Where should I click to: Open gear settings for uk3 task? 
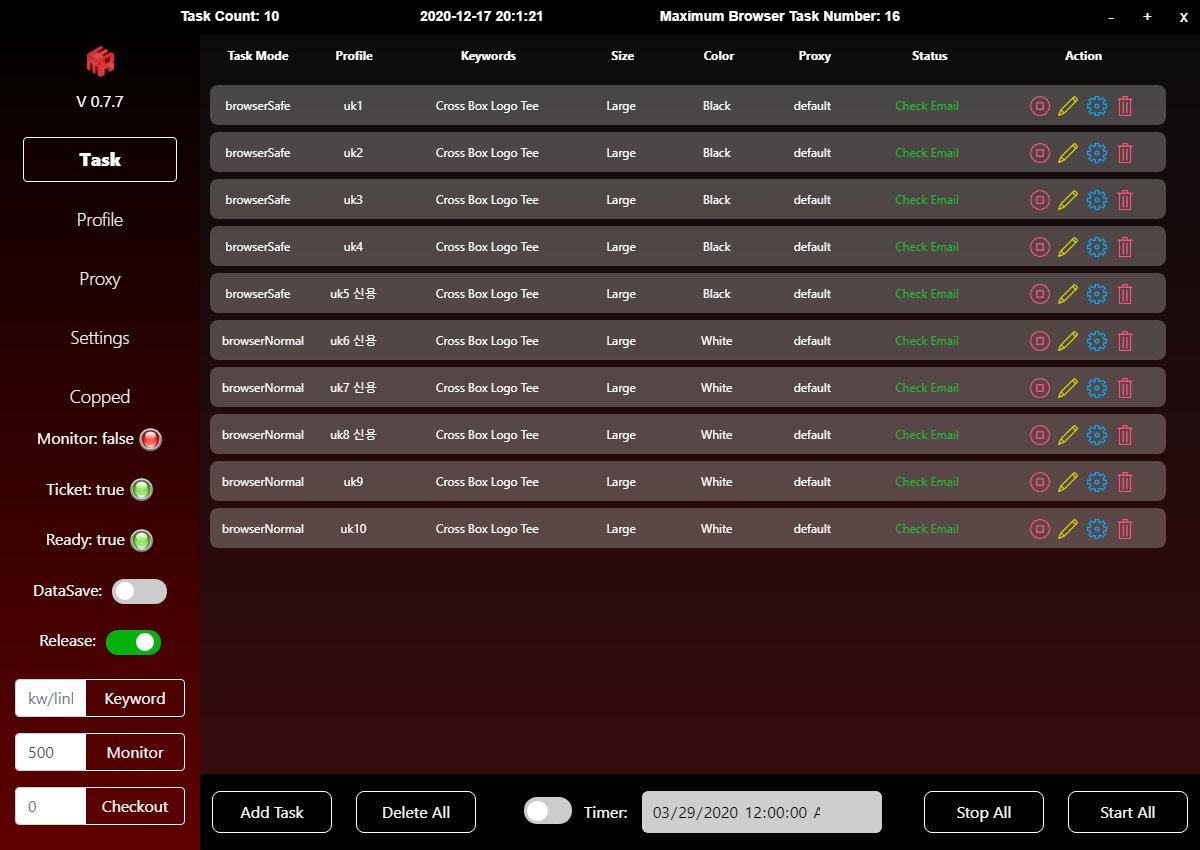pyautogui.click(x=1097, y=200)
